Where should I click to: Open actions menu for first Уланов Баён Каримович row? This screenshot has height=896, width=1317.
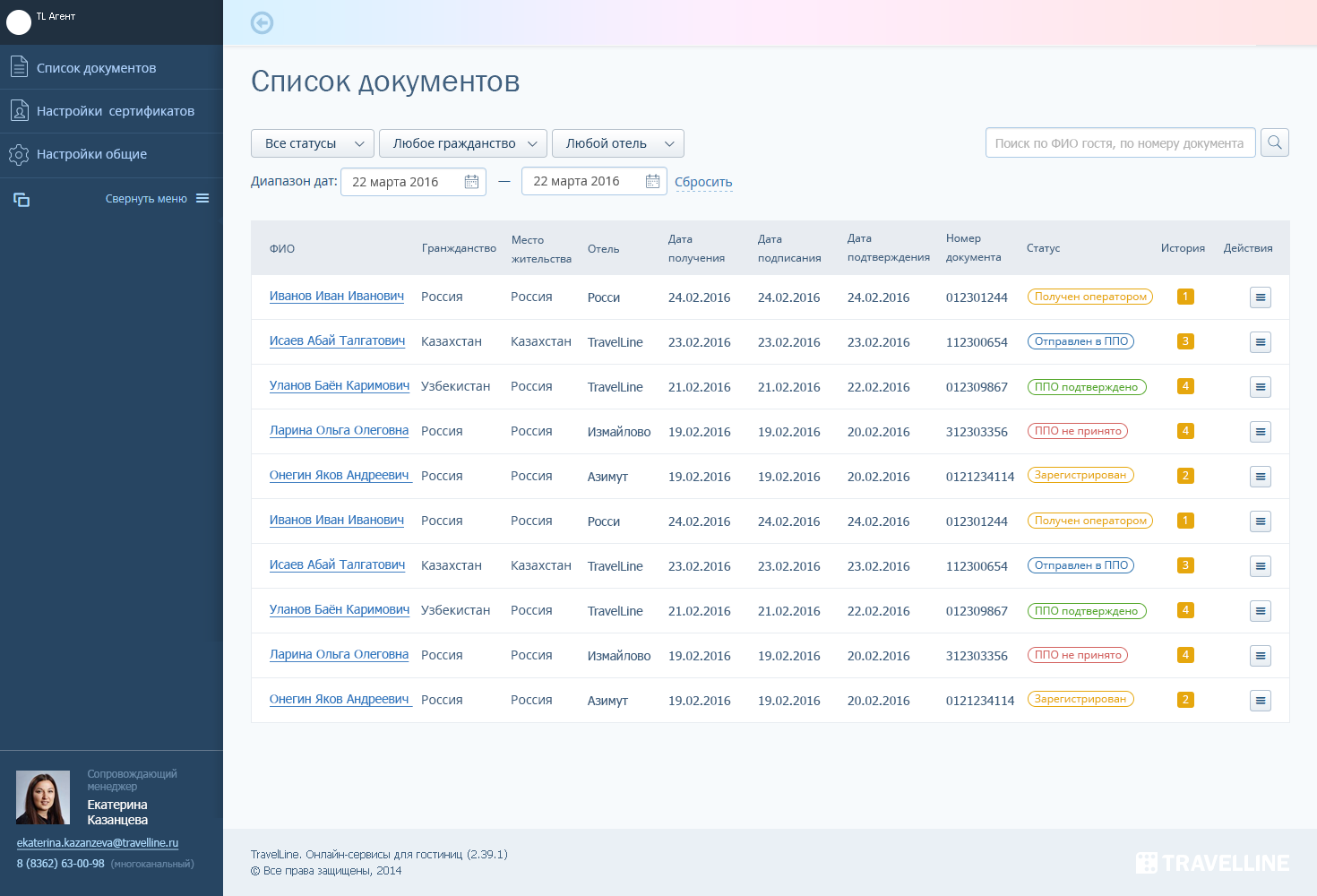(x=1260, y=387)
